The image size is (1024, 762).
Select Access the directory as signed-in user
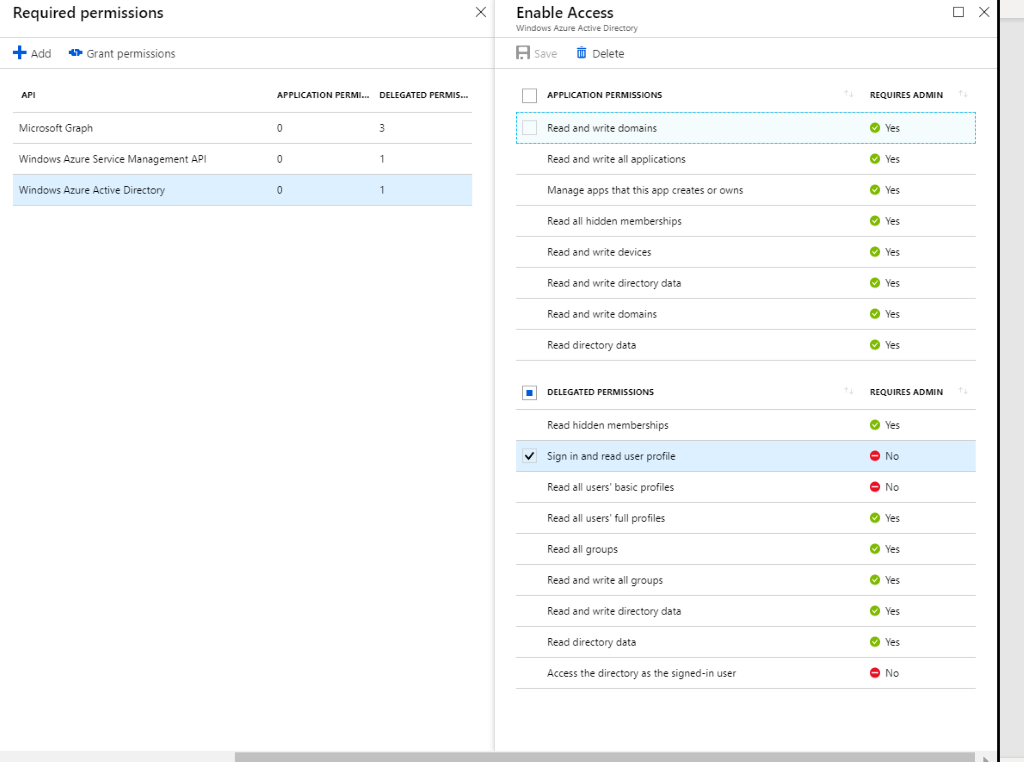pyautogui.click(x=746, y=673)
